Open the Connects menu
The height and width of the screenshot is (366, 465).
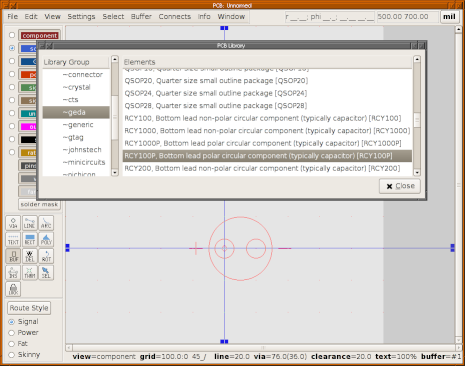point(175,16)
